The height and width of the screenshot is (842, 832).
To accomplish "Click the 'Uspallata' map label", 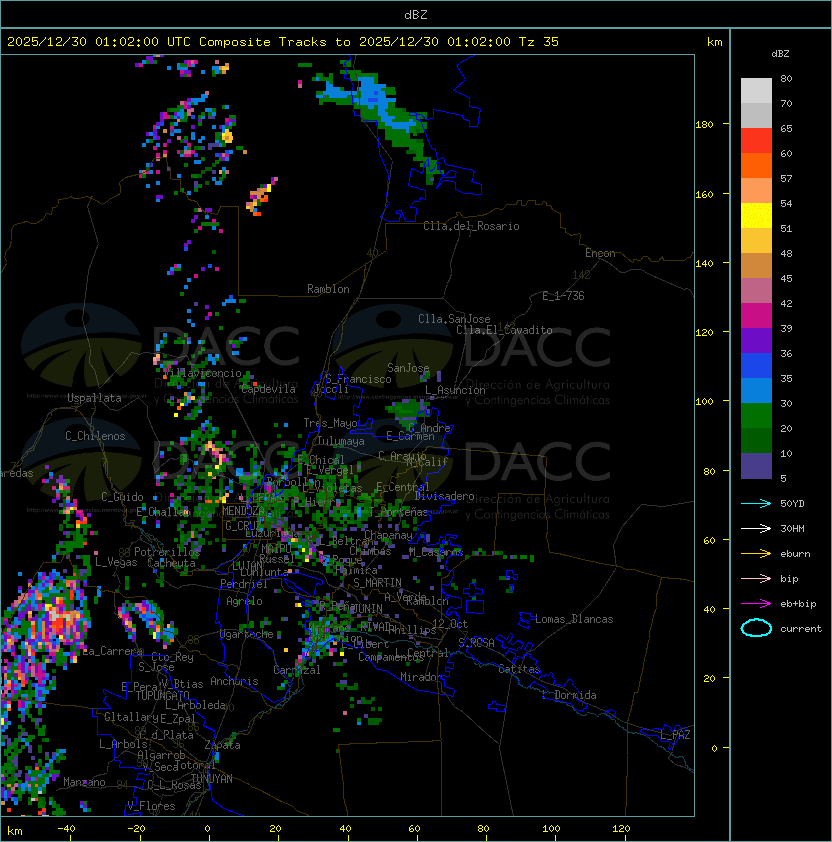I will pyautogui.click(x=94, y=398).
